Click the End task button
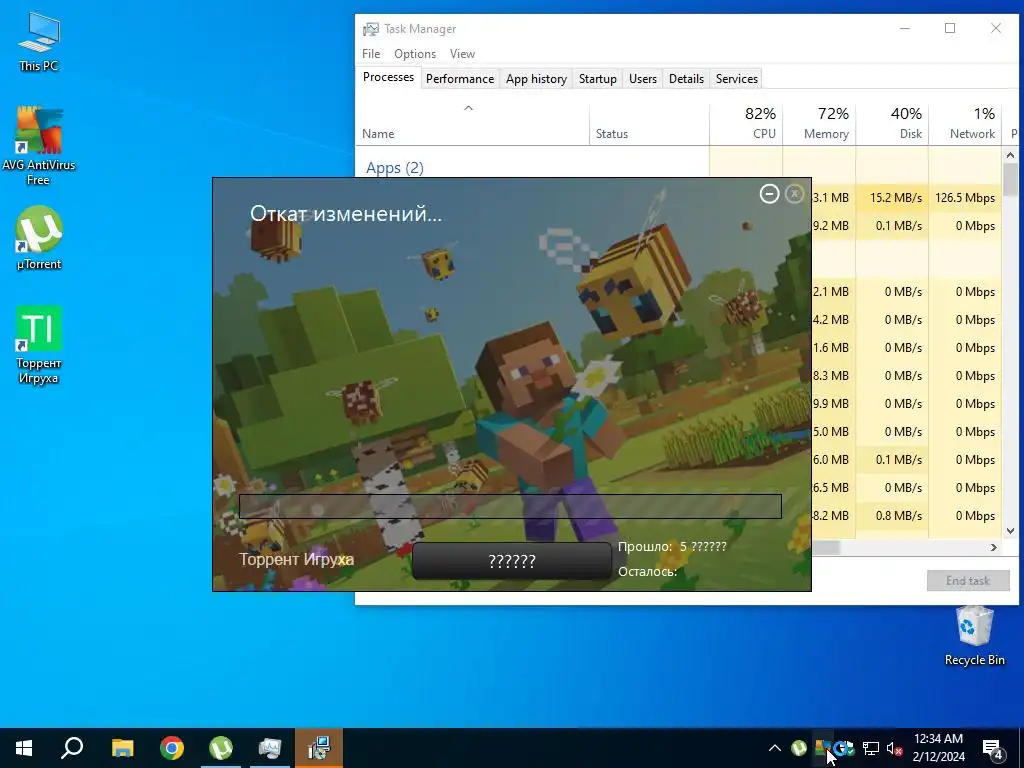 point(968,581)
